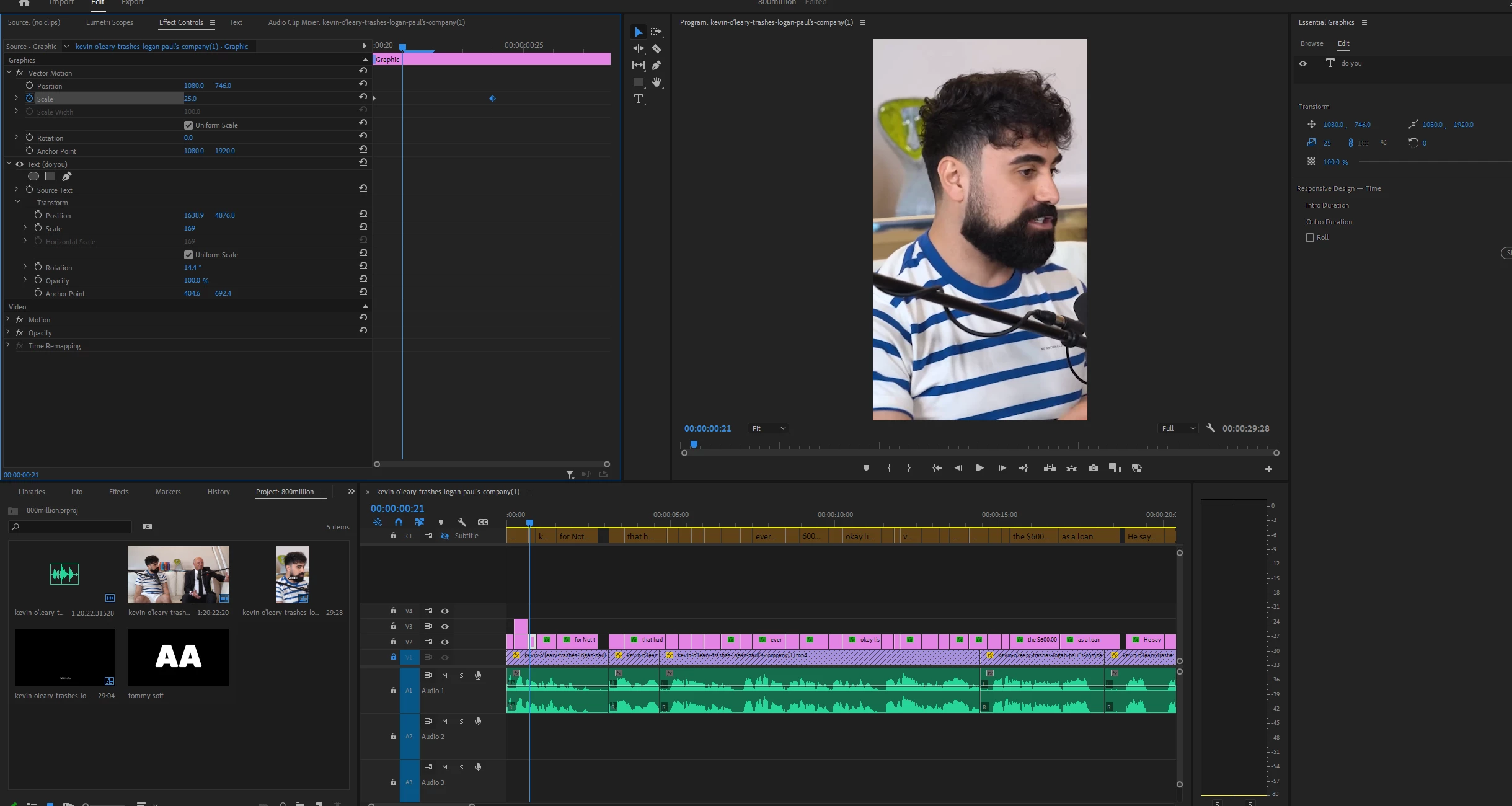Open the Full playback resolution dropdown

(1178, 428)
